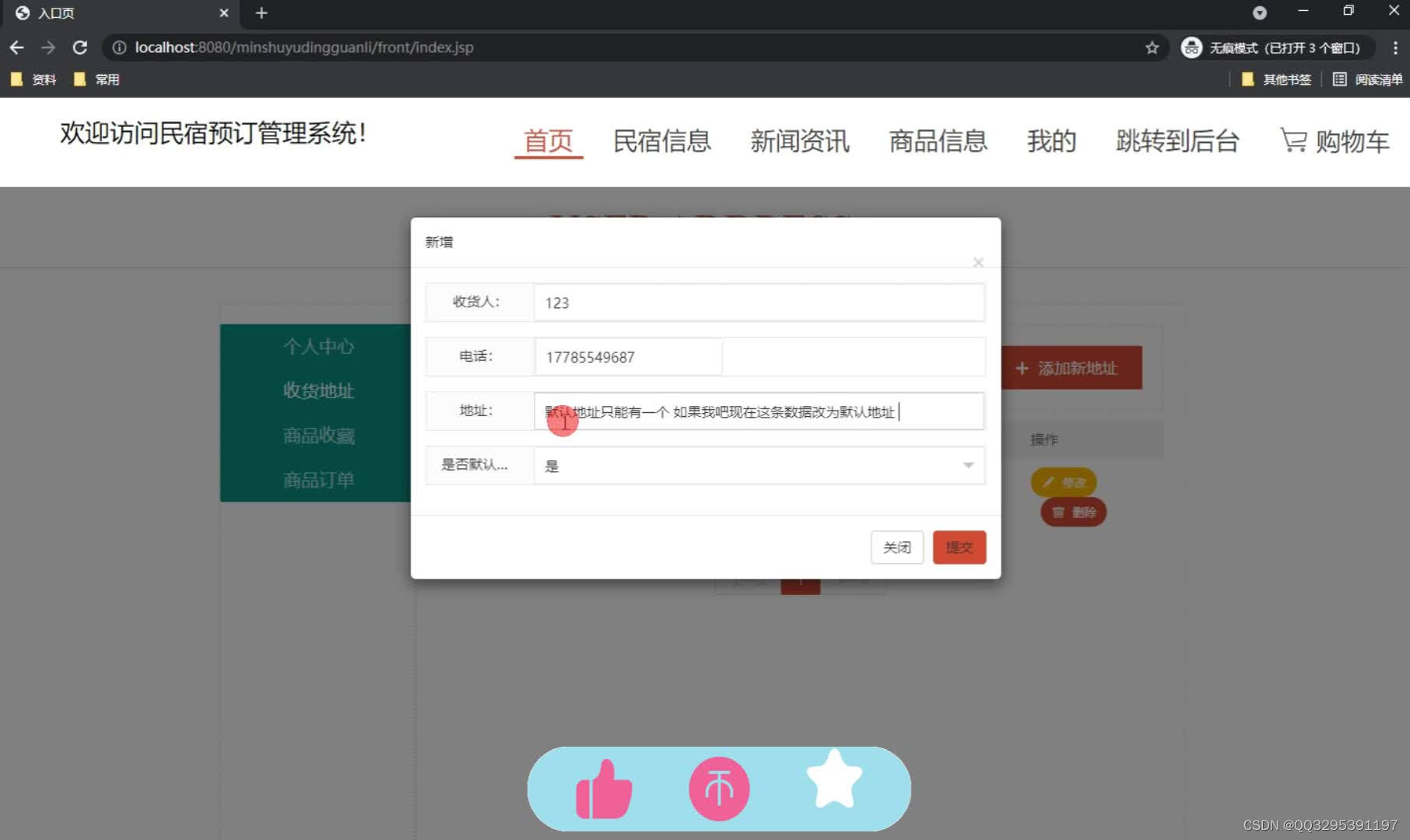Image resolution: width=1410 pixels, height=840 pixels.
Task: Open the Chrome three-dot menu
Action: (x=1394, y=47)
